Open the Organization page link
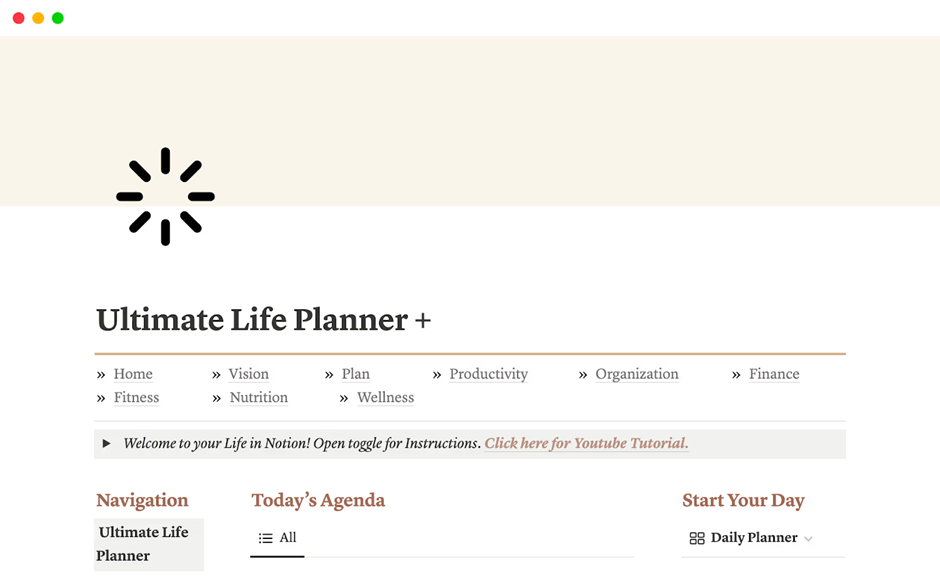 point(636,374)
